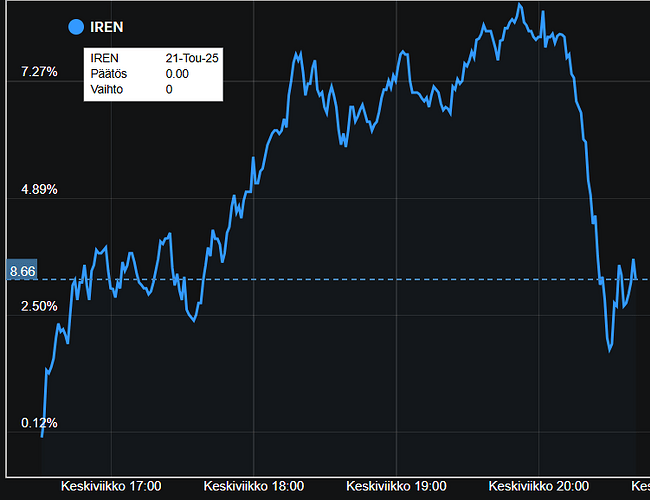Click the IREN heading inside the tooltip
The image size is (650, 500).
(104, 58)
